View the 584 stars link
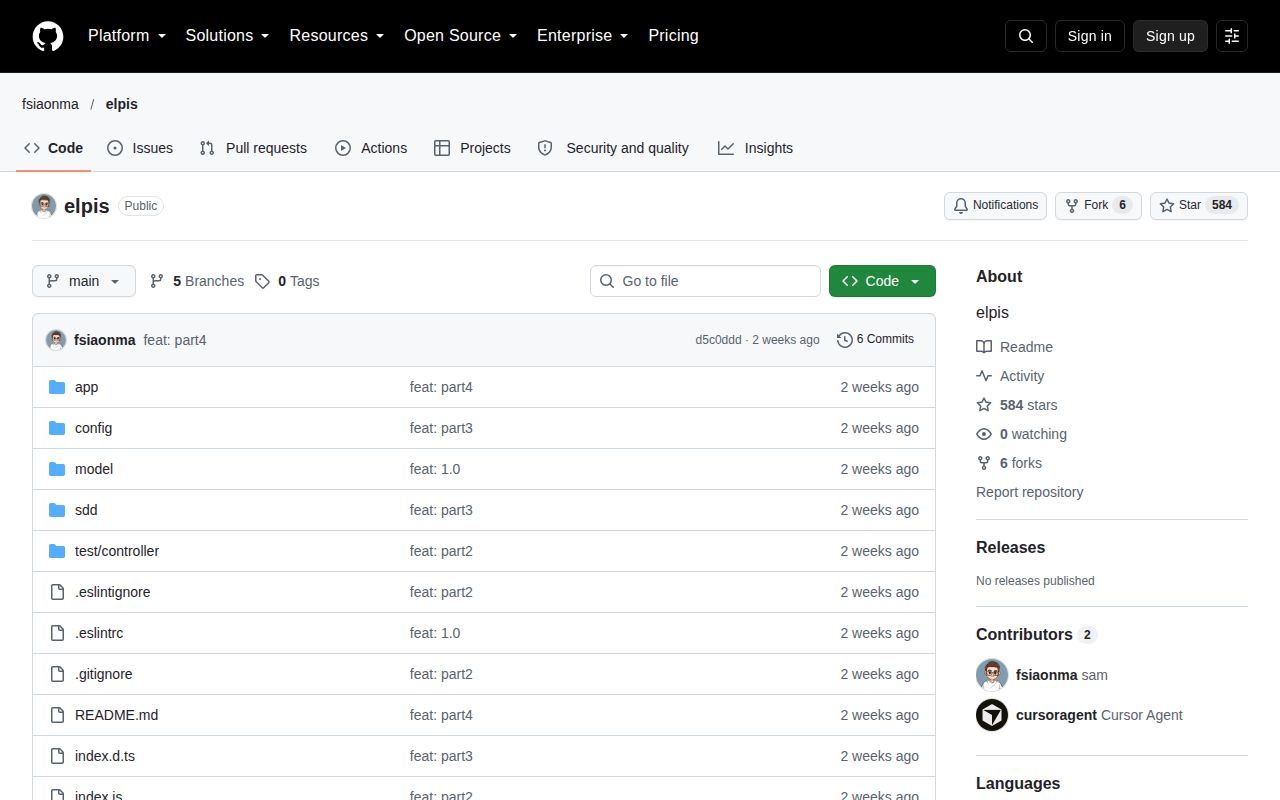The image size is (1280, 800). coord(1017,405)
